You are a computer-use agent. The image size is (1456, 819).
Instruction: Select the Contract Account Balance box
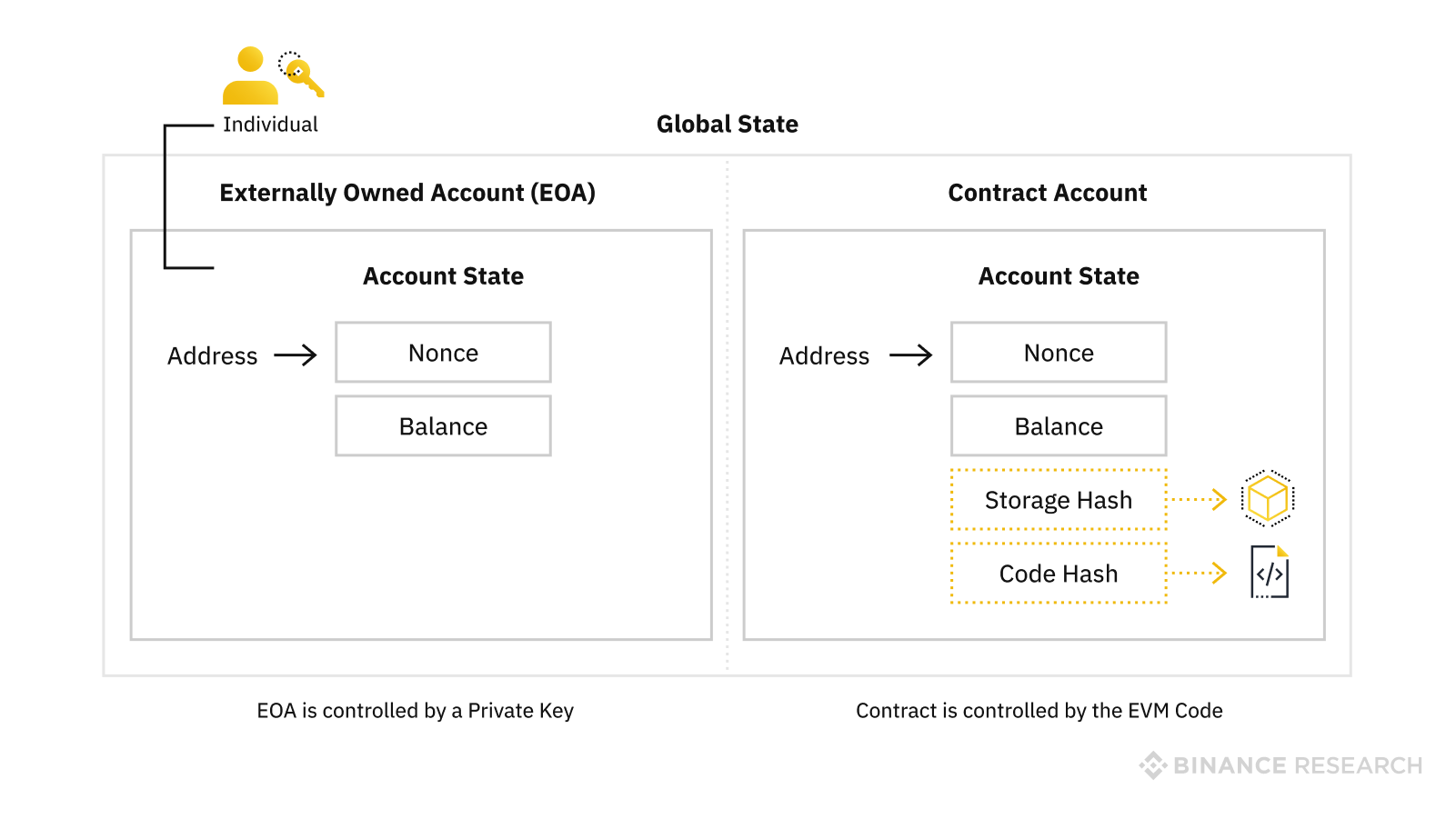coord(1059,426)
